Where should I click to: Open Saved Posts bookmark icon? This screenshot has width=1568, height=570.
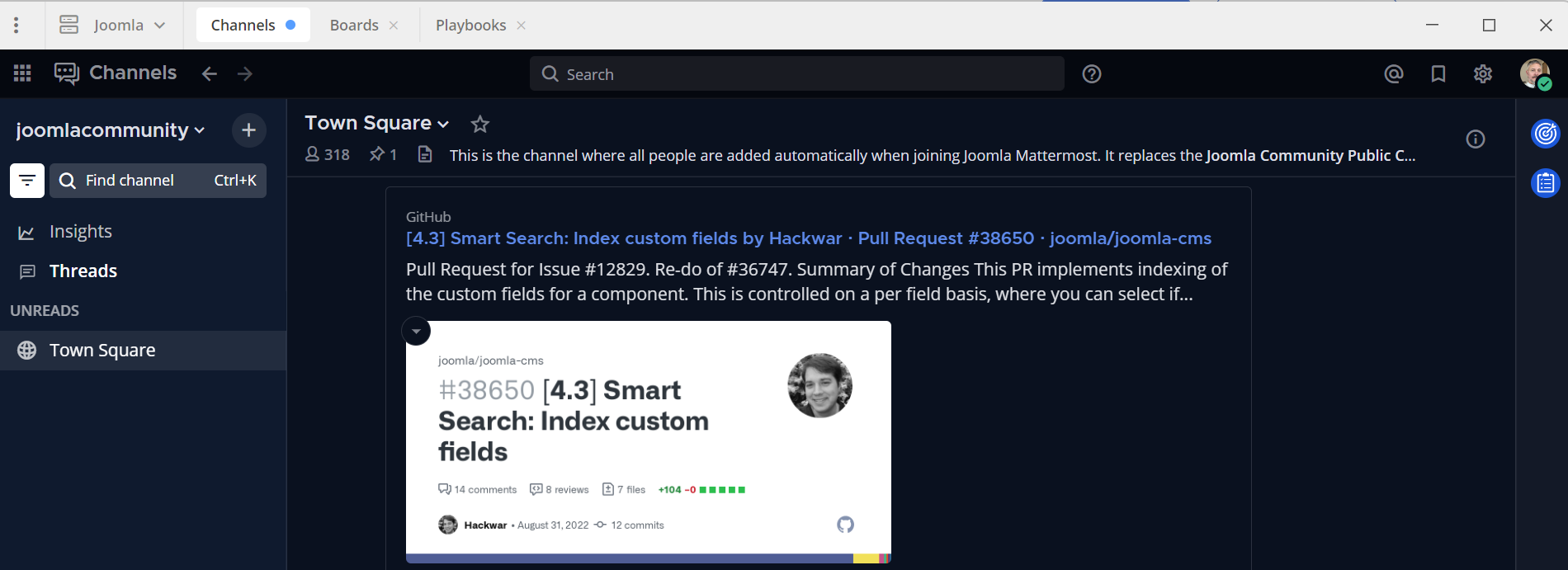click(1438, 74)
